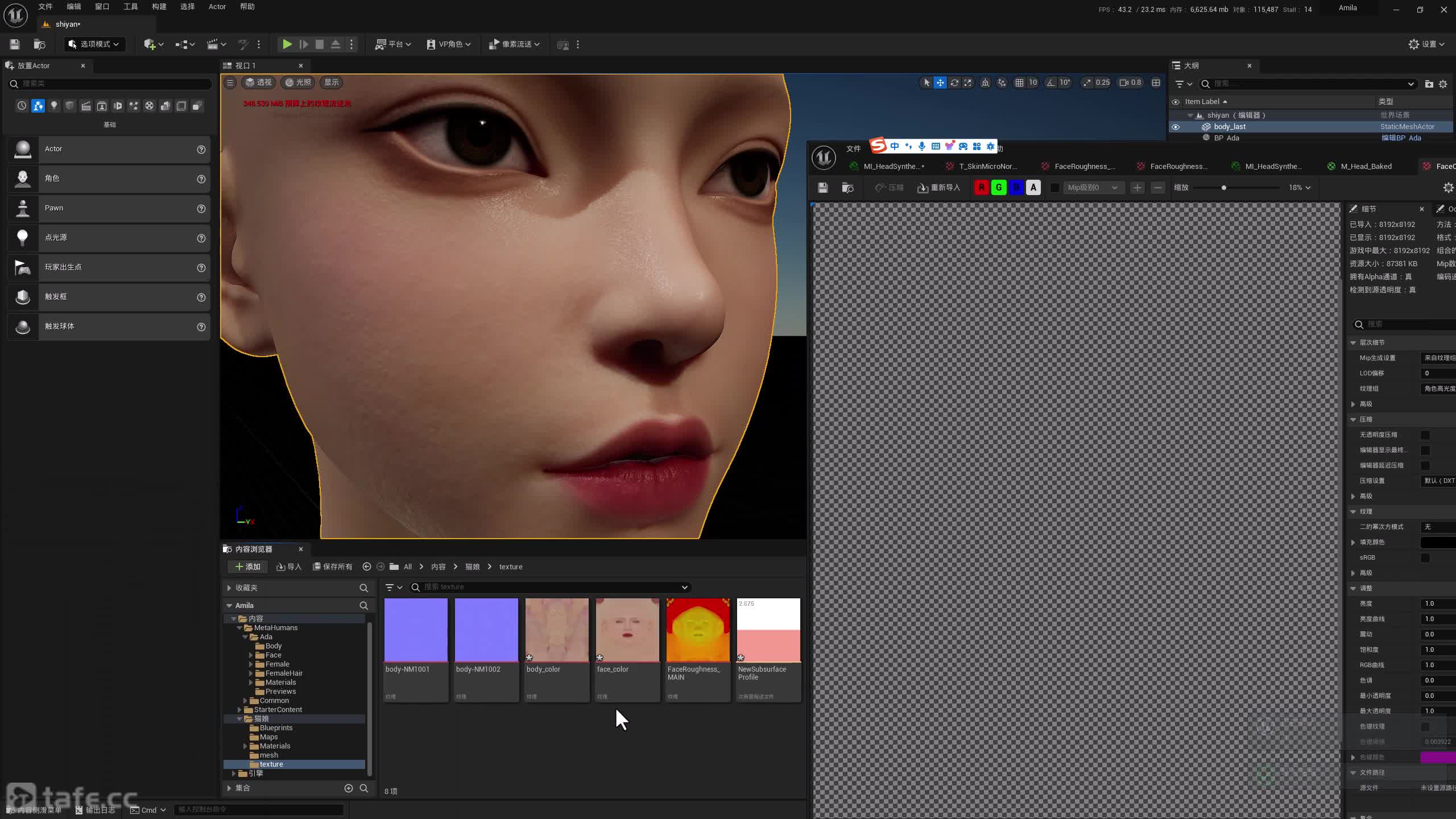Image resolution: width=1456 pixels, height=819 pixels.
Task: Open the pixel streaming dropdown
Action: (515, 44)
